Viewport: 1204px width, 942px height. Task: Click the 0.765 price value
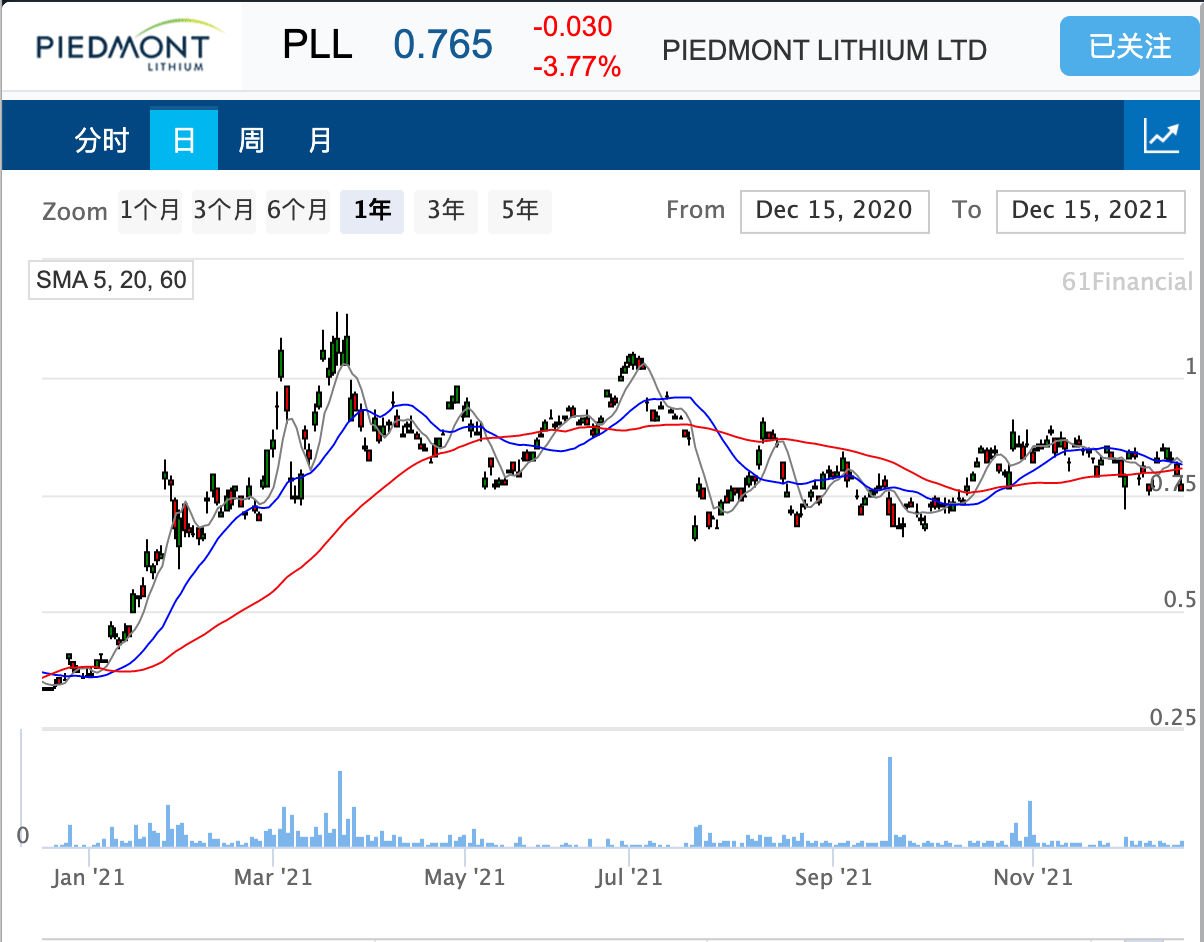coord(443,45)
